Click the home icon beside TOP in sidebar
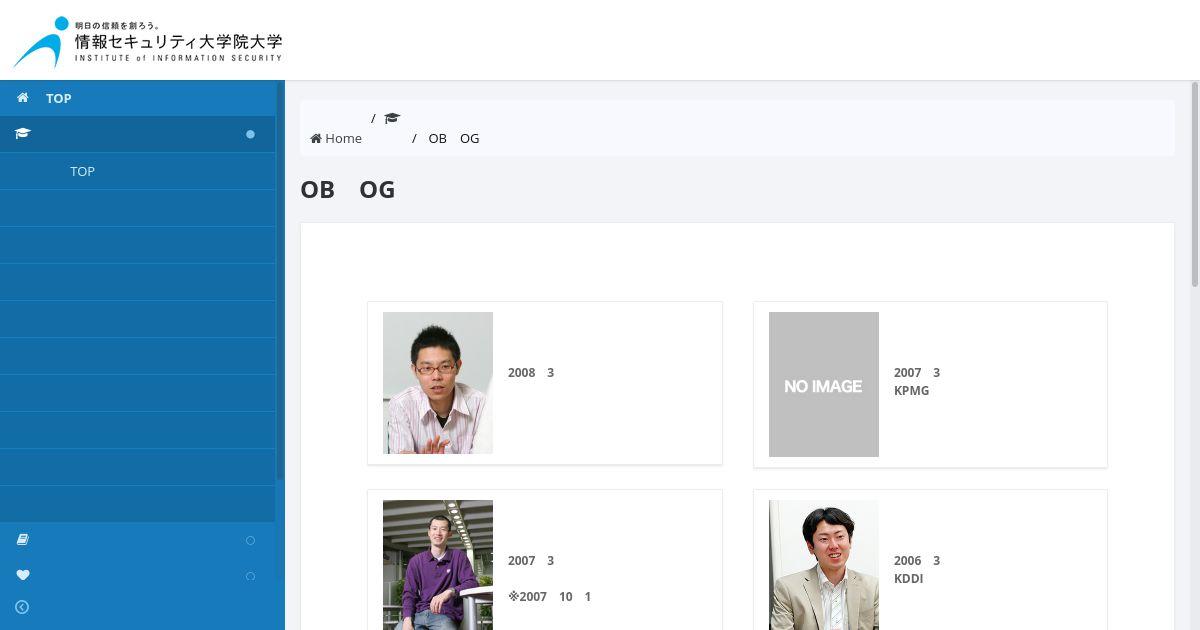Screen dimensions: 1200x630 [23, 98]
